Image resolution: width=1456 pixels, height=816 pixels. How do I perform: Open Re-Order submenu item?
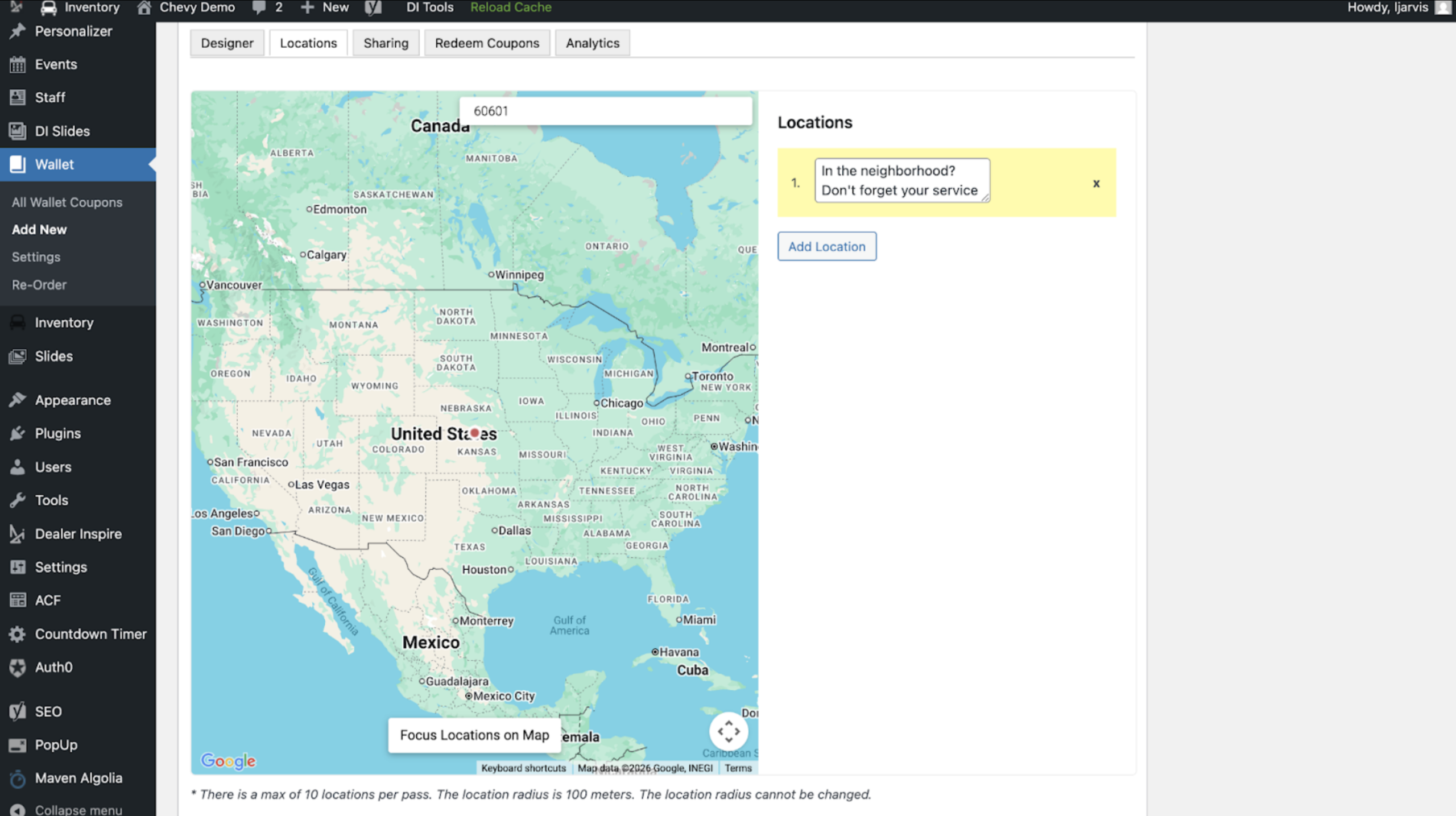point(39,285)
